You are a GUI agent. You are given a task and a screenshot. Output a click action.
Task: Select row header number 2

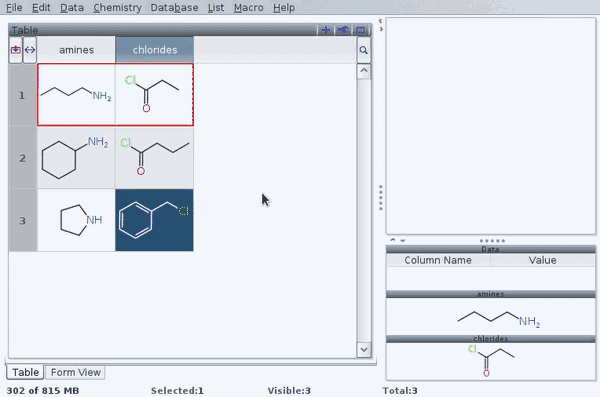coord(23,158)
